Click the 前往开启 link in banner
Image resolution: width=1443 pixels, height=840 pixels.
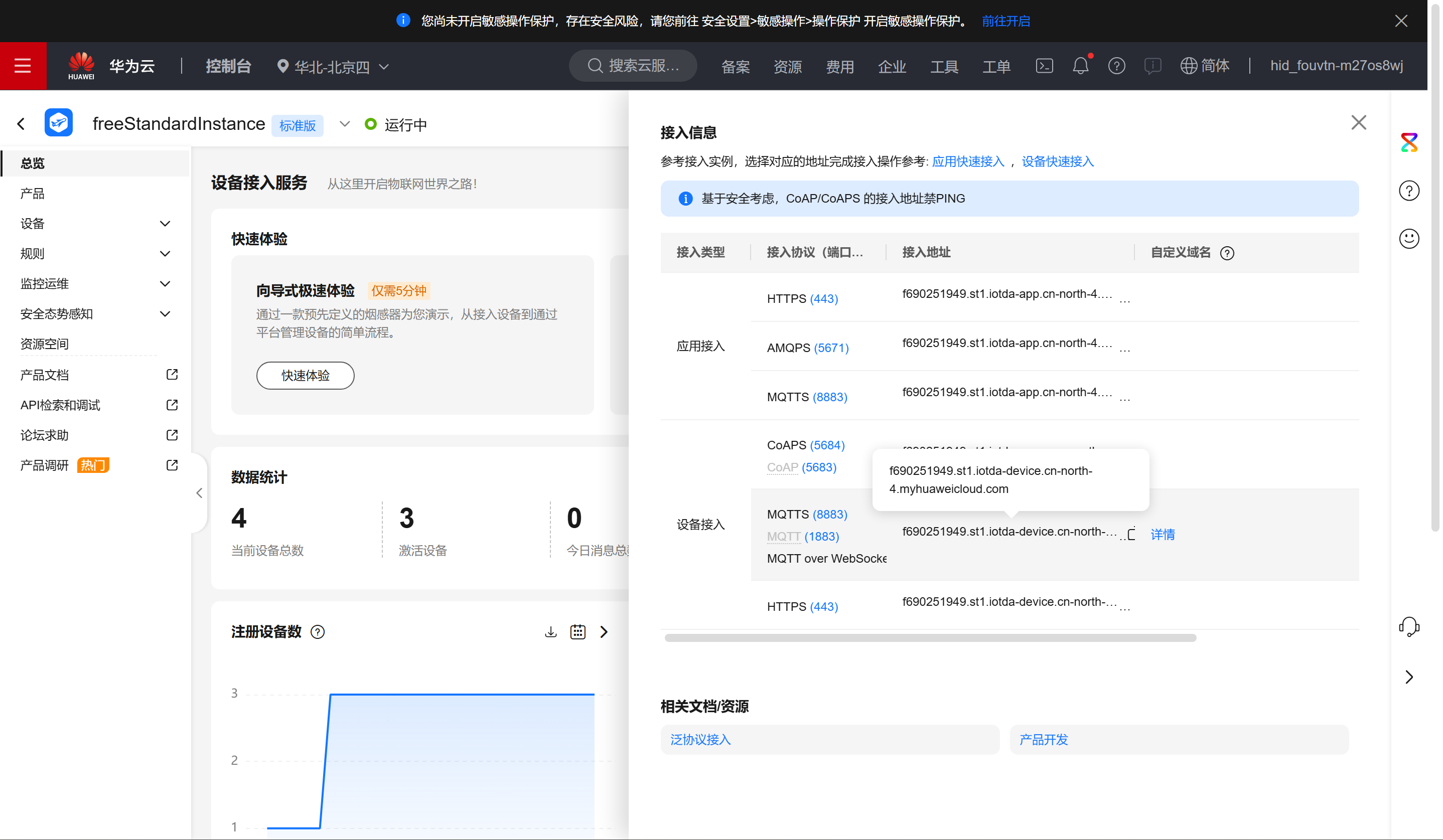[x=1005, y=21]
